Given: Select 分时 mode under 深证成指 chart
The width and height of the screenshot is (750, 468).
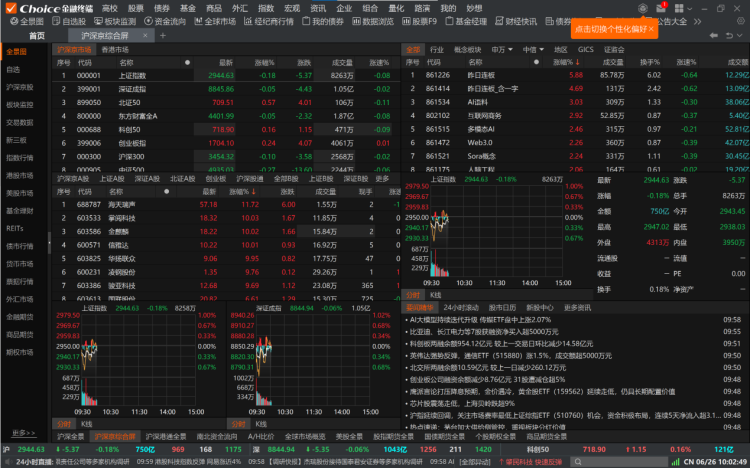Looking at the screenshot, I should [239, 424].
